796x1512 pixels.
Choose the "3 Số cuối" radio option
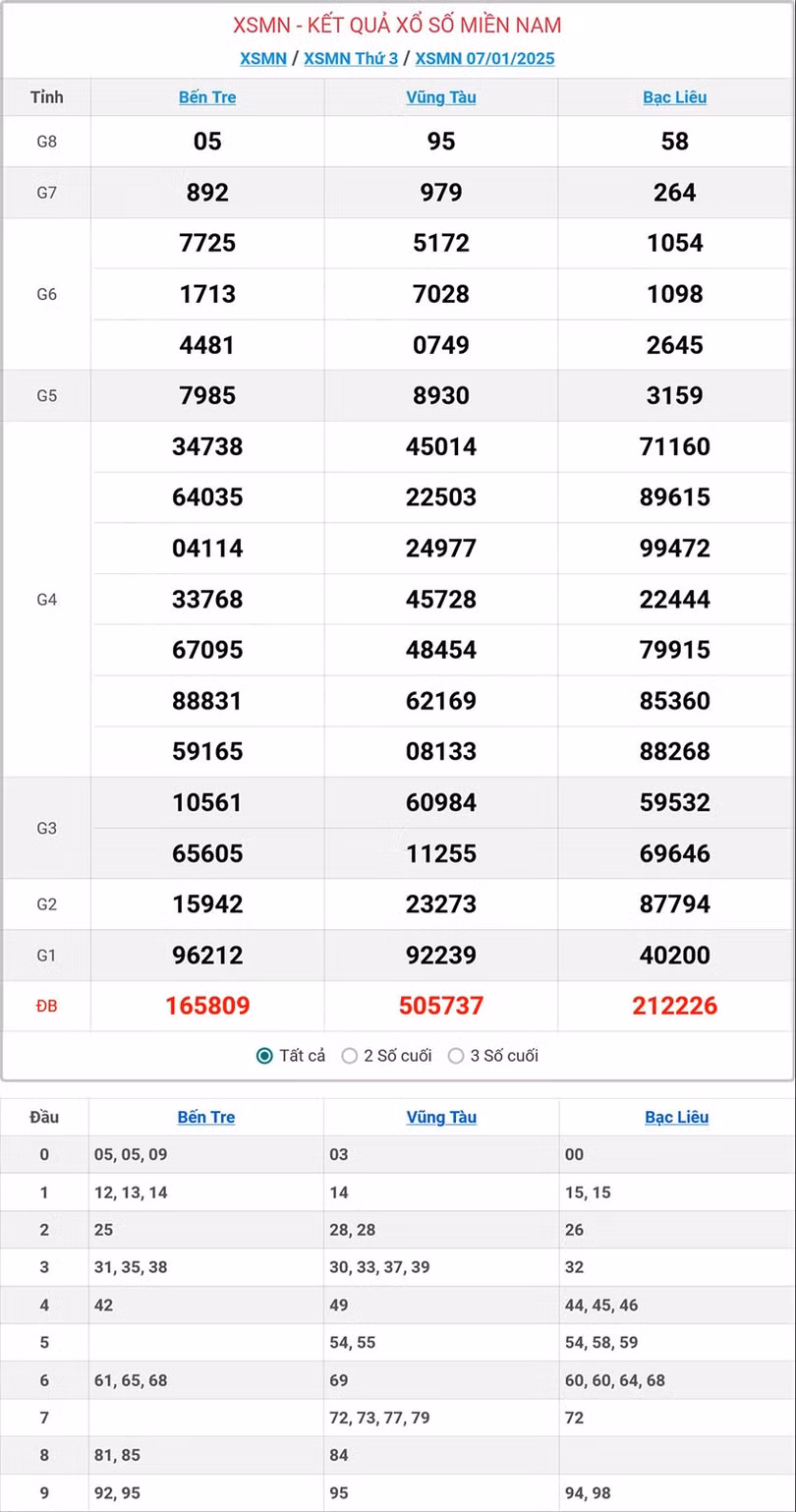[x=456, y=1056]
